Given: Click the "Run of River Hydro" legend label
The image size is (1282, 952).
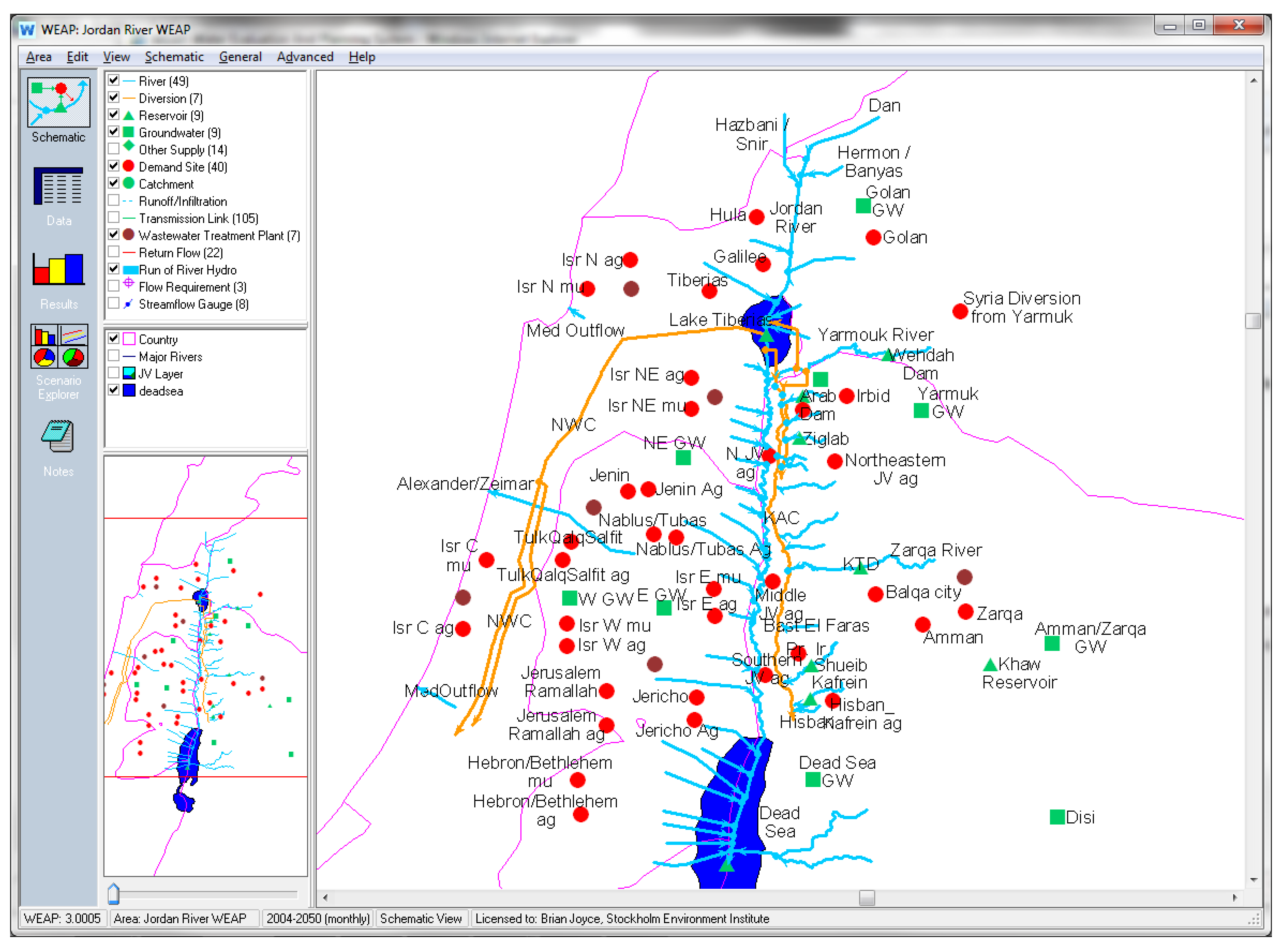Looking at the screenshot, I should click(x=187, y=270).
